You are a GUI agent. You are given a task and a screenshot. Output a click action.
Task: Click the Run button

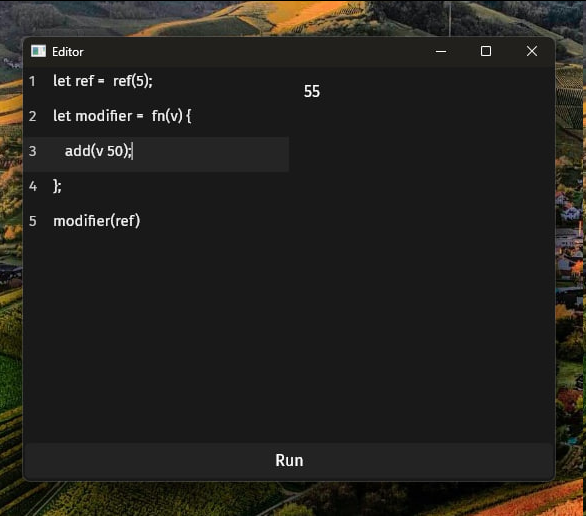(289, 461)
